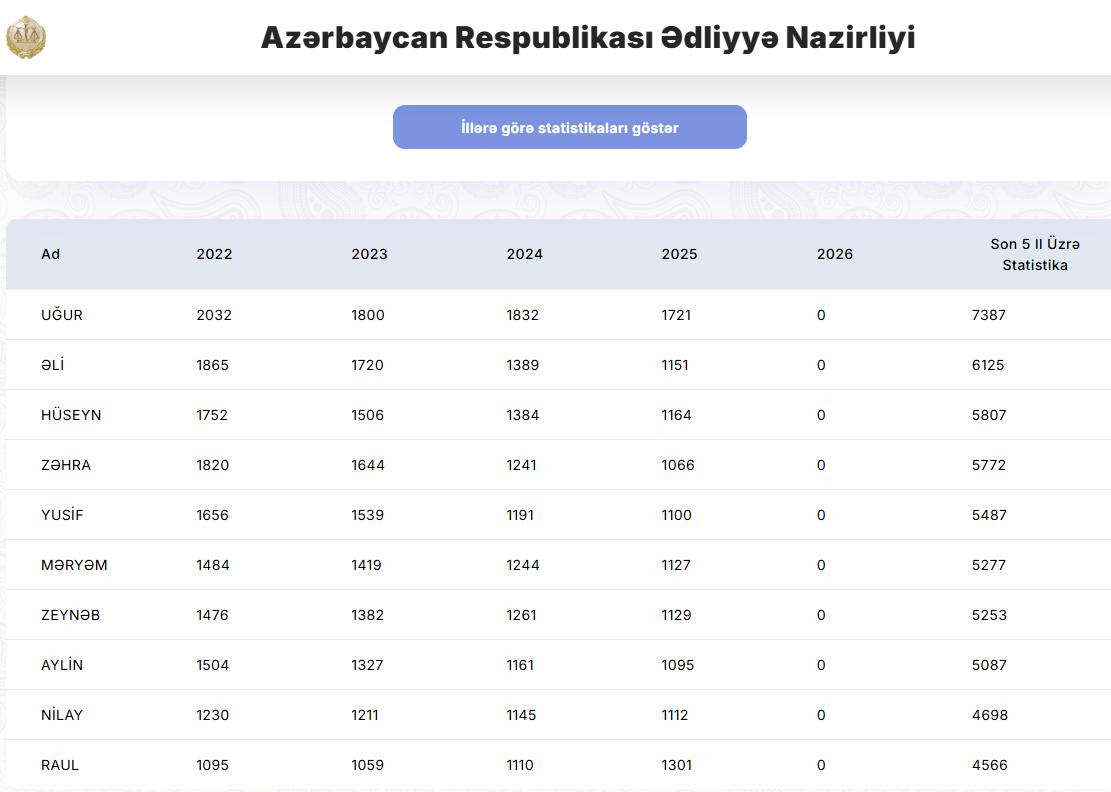Click the ZƏHRA name cell
Screen dimensions: 1111x792
click(x=66, y=465)
